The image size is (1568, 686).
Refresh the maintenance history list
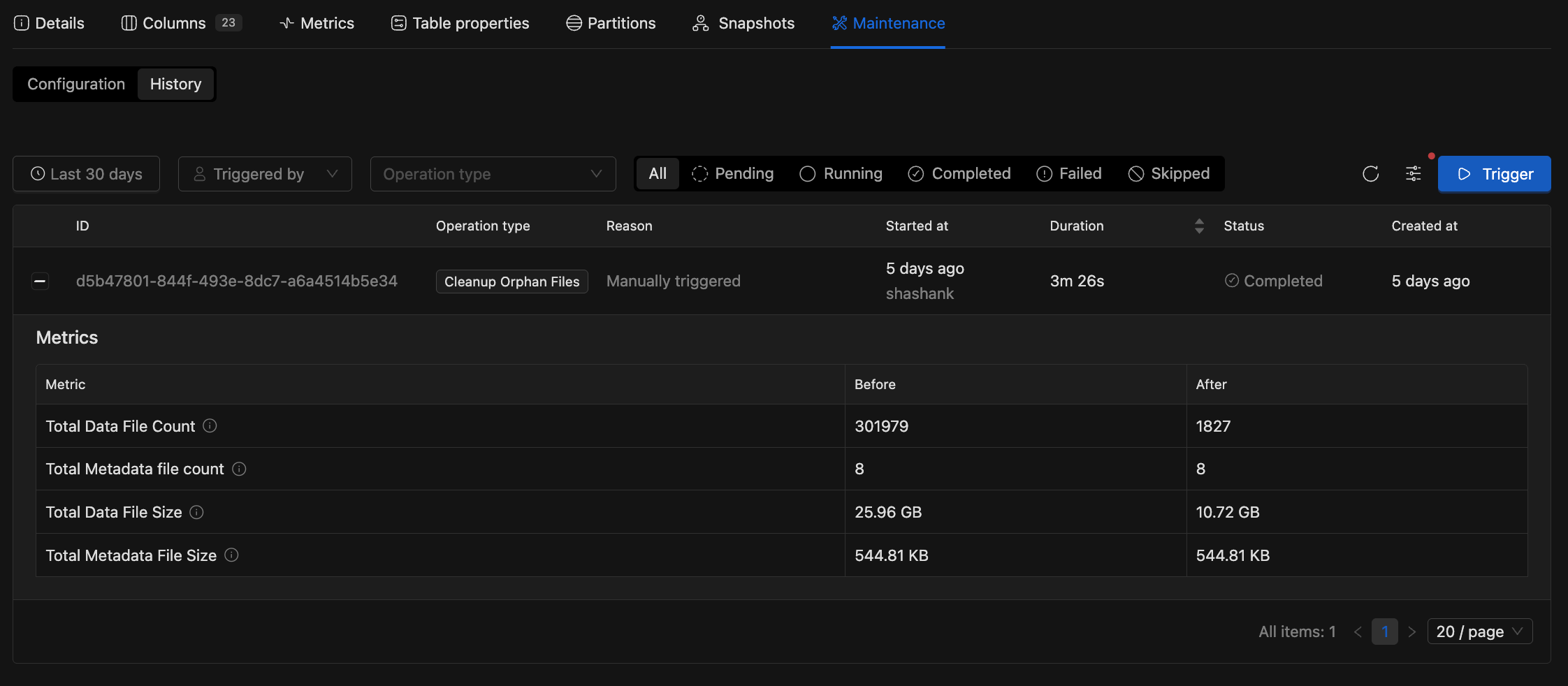point(1370,174)
